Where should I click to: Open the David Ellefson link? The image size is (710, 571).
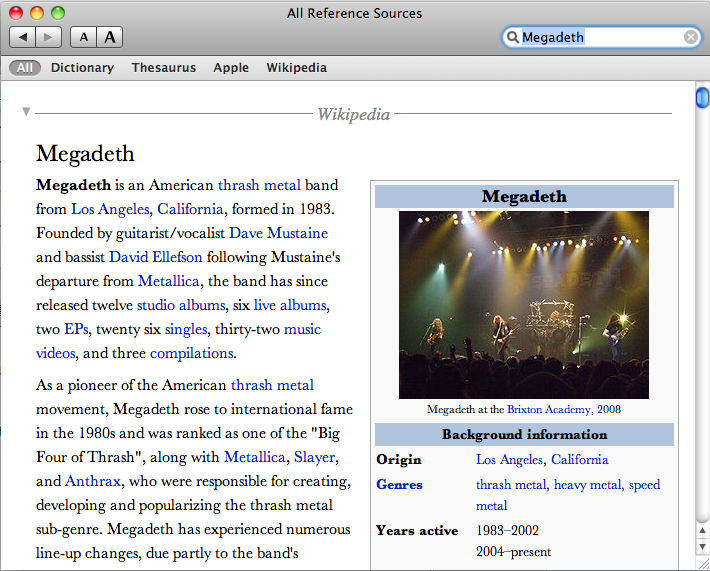[156, 257]
